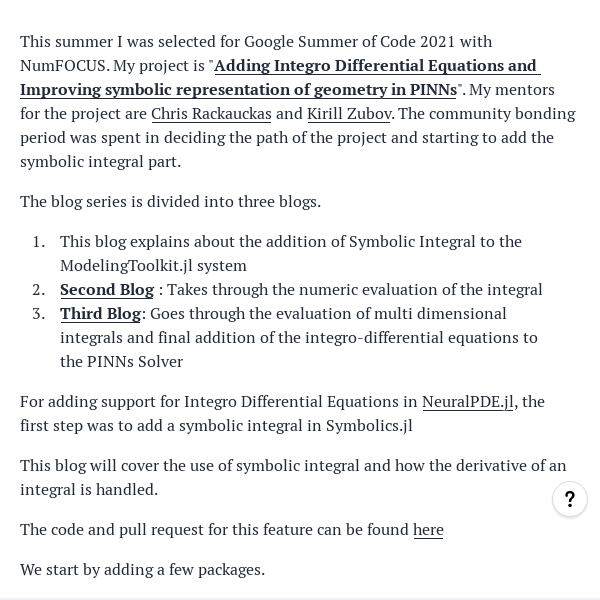Open the Kirill Zubov mentor link

[x=349, y=114]
